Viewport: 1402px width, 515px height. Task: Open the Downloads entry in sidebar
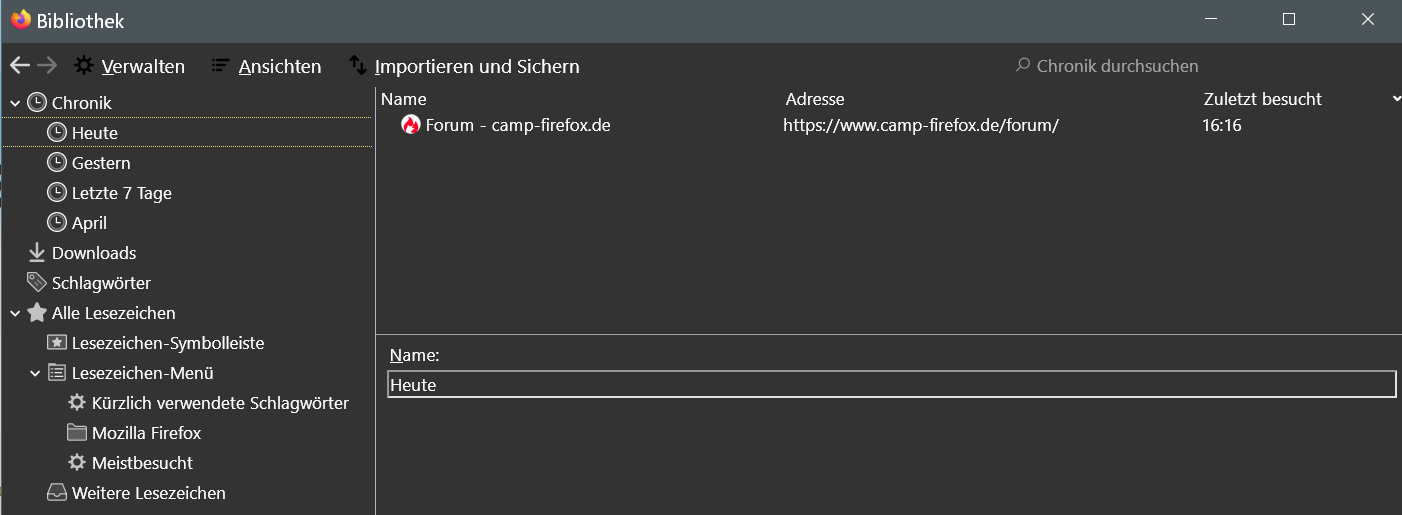(93, 253)
